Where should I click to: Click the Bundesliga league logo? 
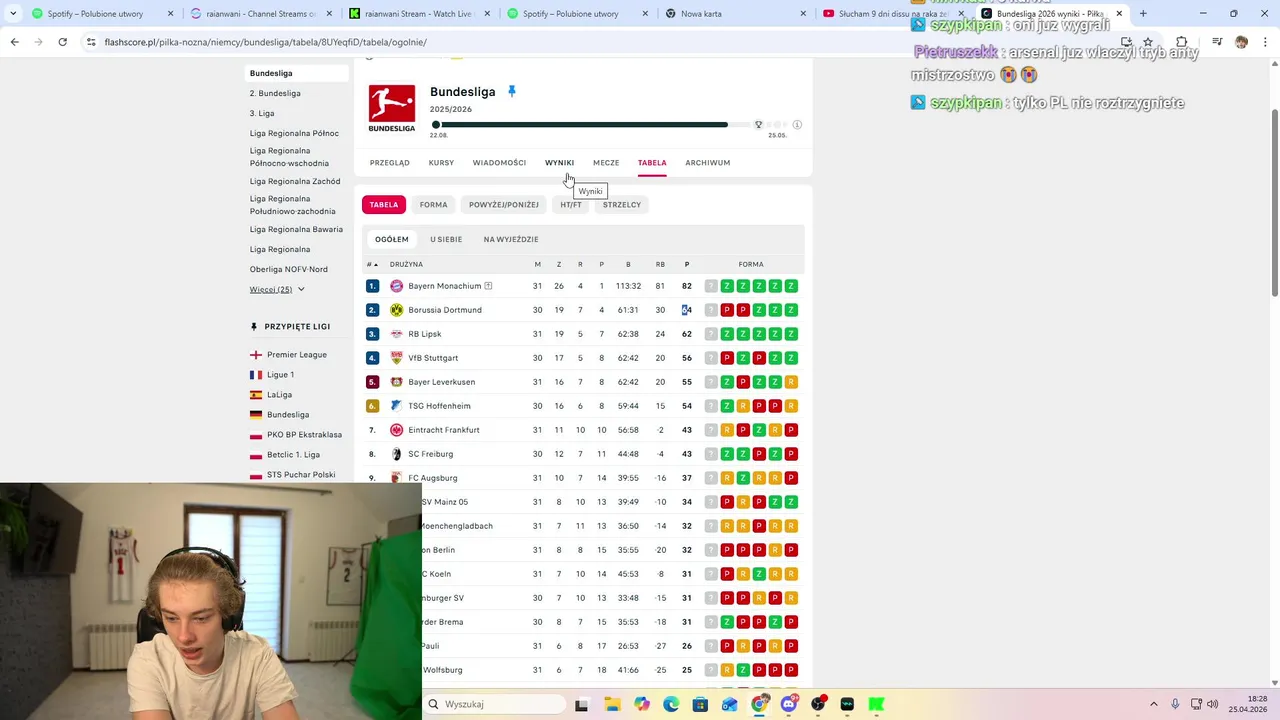click(392, 108)
